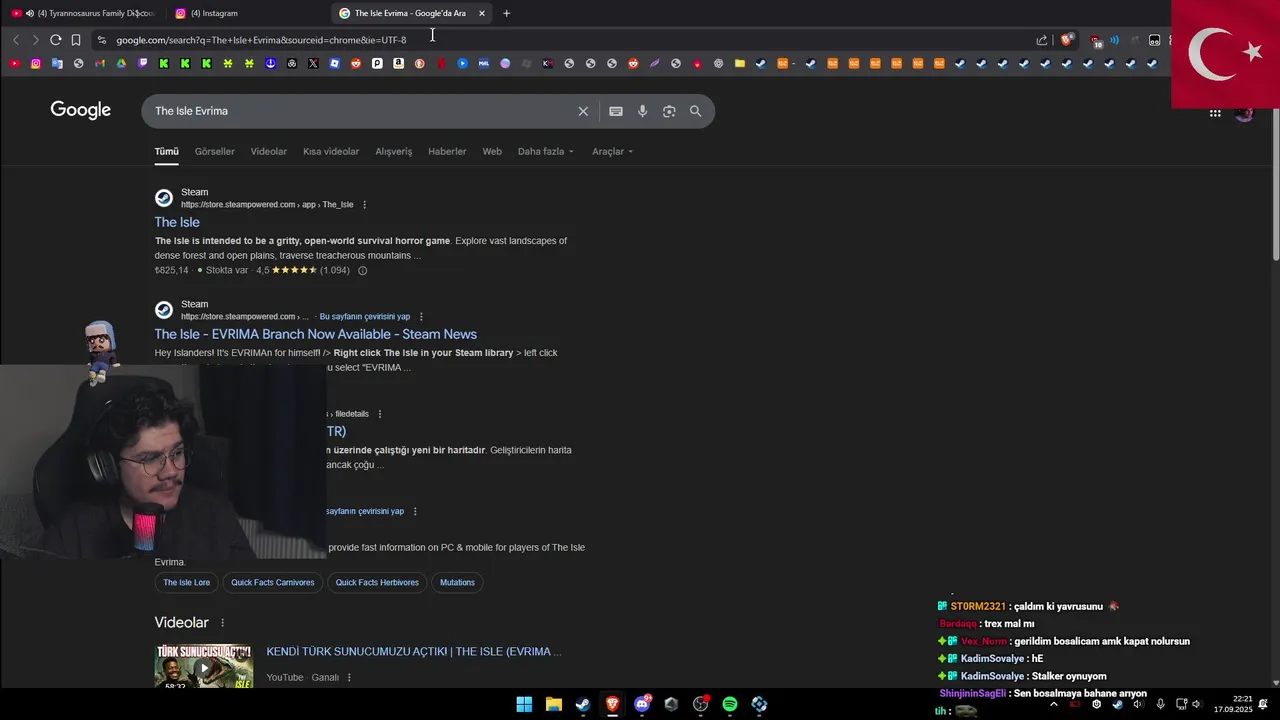Image resolution: width=1280 pixels, height=720 pixels.
Task: Open Discord from the taskbar
Action: point(642,704)
